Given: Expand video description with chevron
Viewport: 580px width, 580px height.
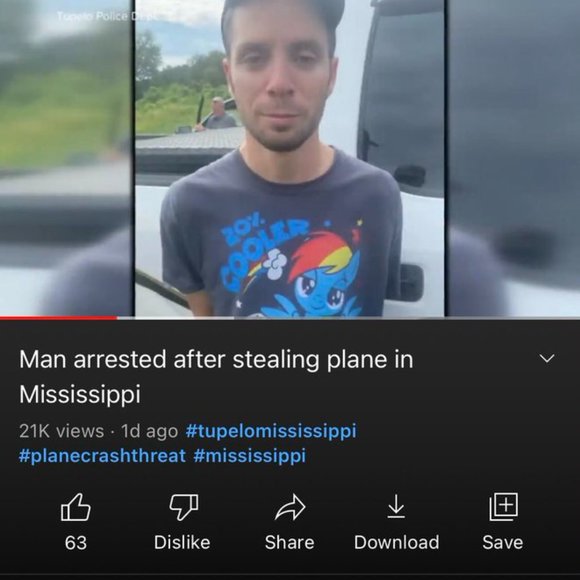Looking at the screenshot, I should click(547, 358).
